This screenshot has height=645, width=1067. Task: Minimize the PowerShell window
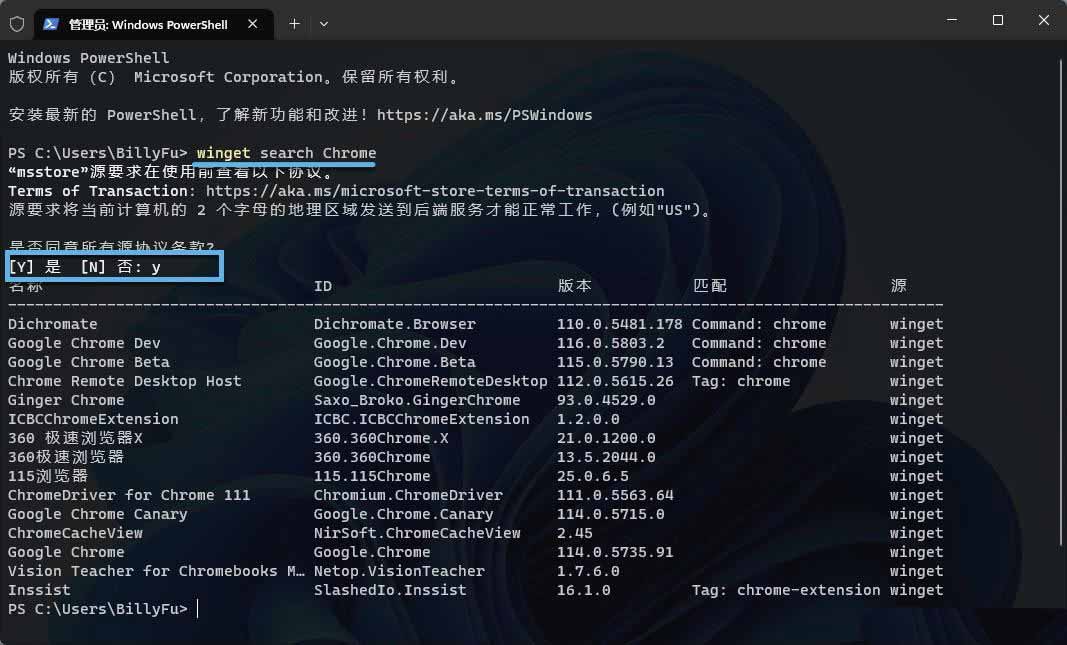point(952,20)
